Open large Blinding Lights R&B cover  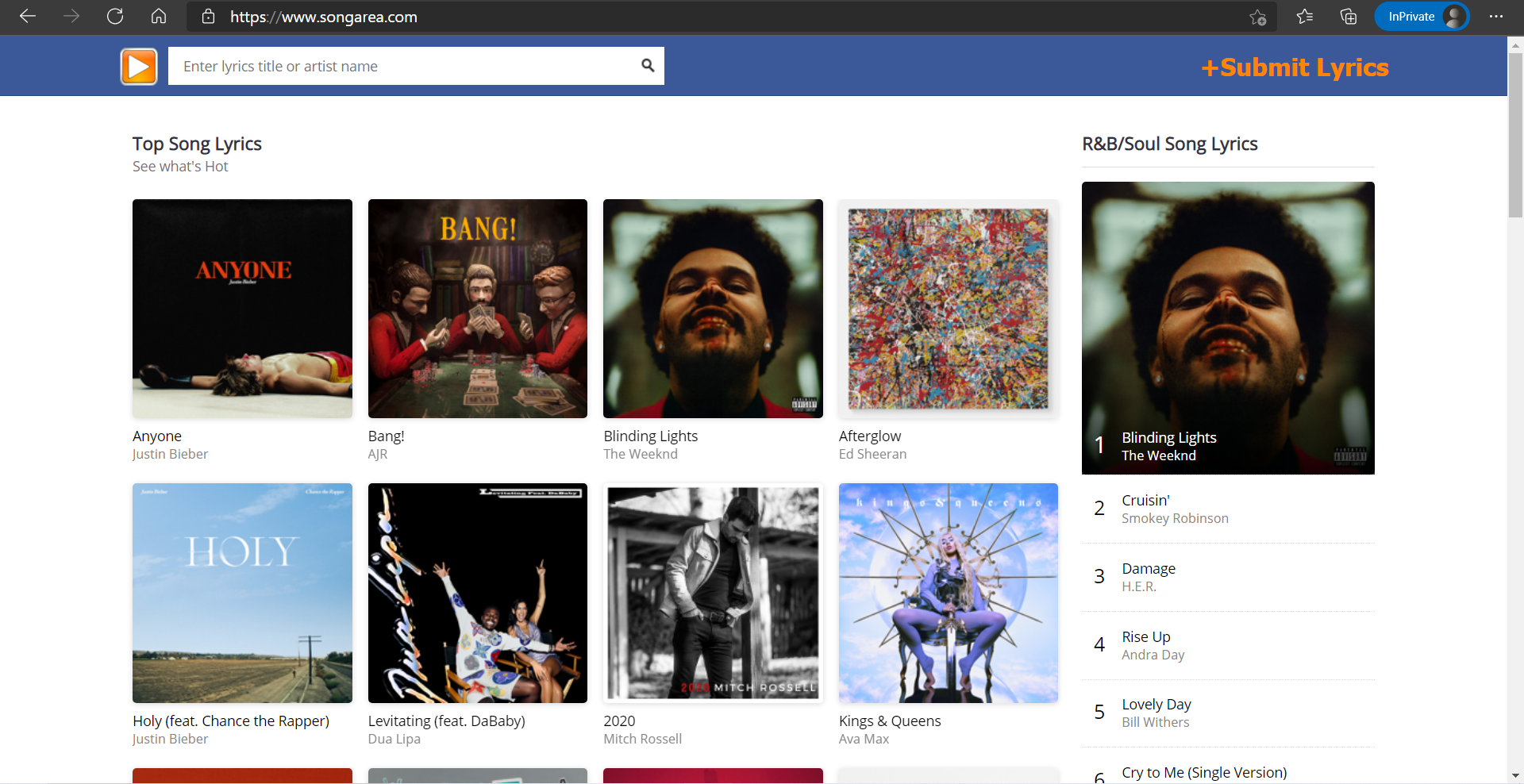click(1228, 328)
